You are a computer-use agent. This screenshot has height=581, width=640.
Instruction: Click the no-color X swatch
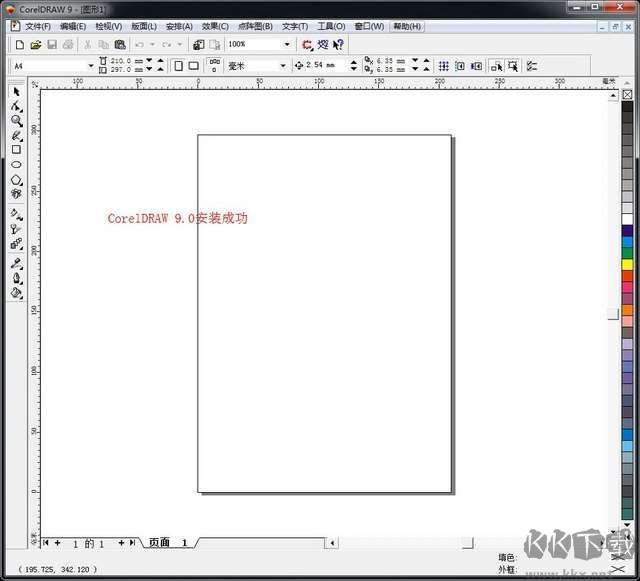(627, 95)
